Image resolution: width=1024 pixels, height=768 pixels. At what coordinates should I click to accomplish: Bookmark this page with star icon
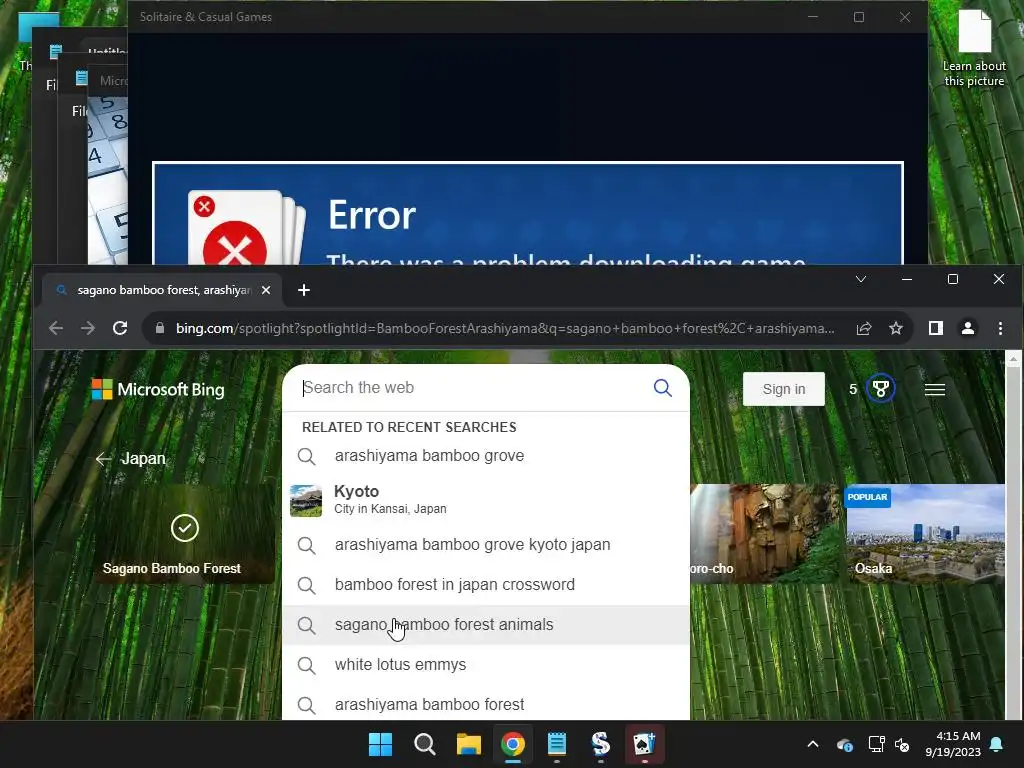896,328
